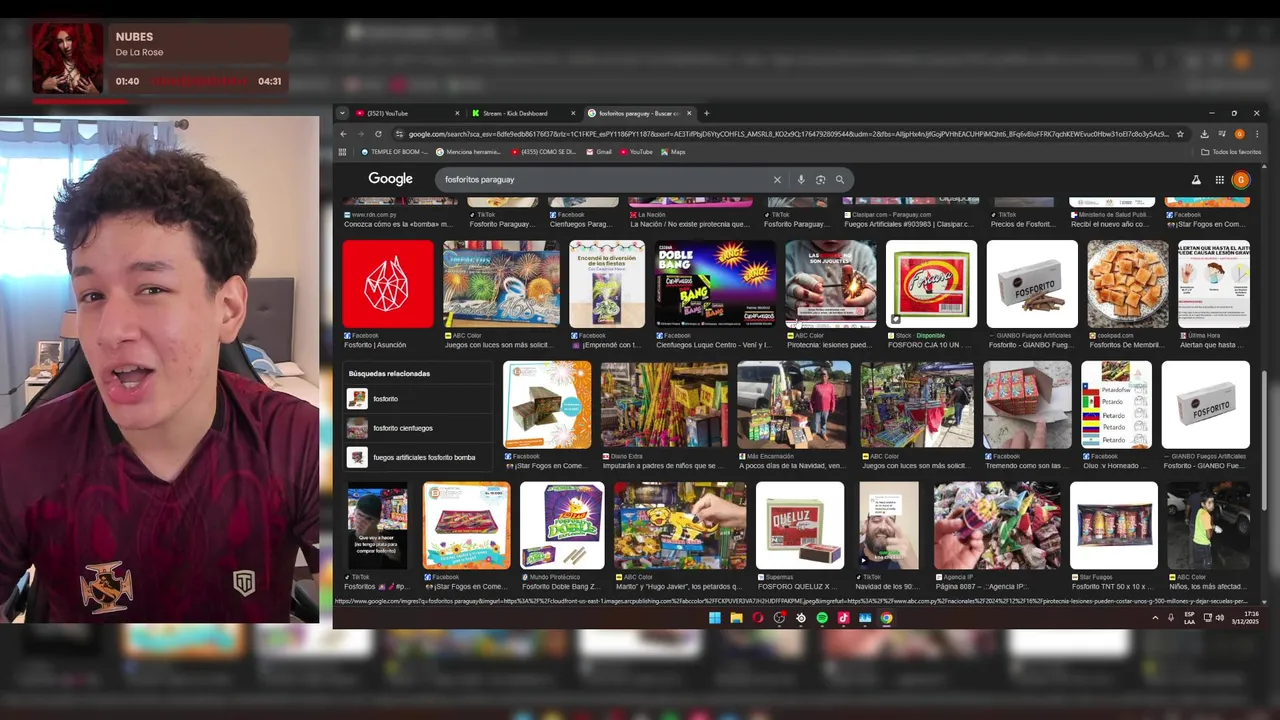Open Petardo flags list image
Image resolution: width=1280 pixels, height=720 pixels.
[x=1116, y=405]
